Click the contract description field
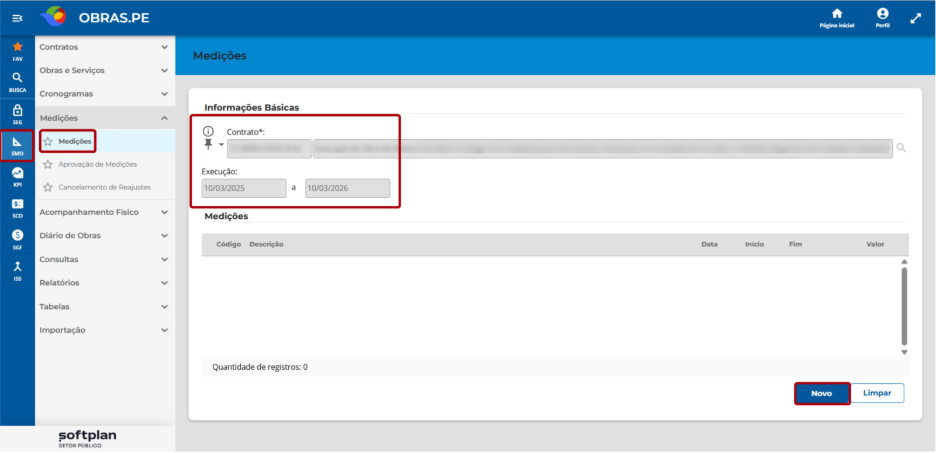Image resolution: width=936 pixels, height=453 pixels. tap(602, 149)
